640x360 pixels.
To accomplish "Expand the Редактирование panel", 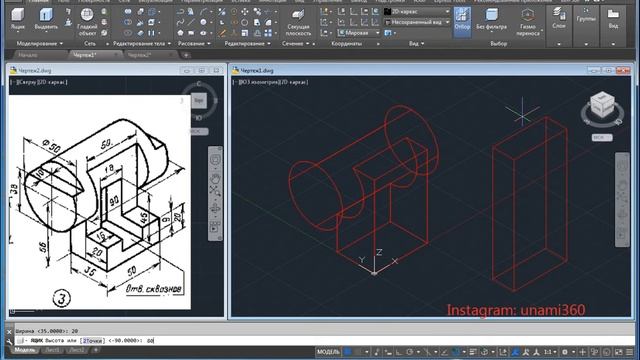I will pos(247,43).
